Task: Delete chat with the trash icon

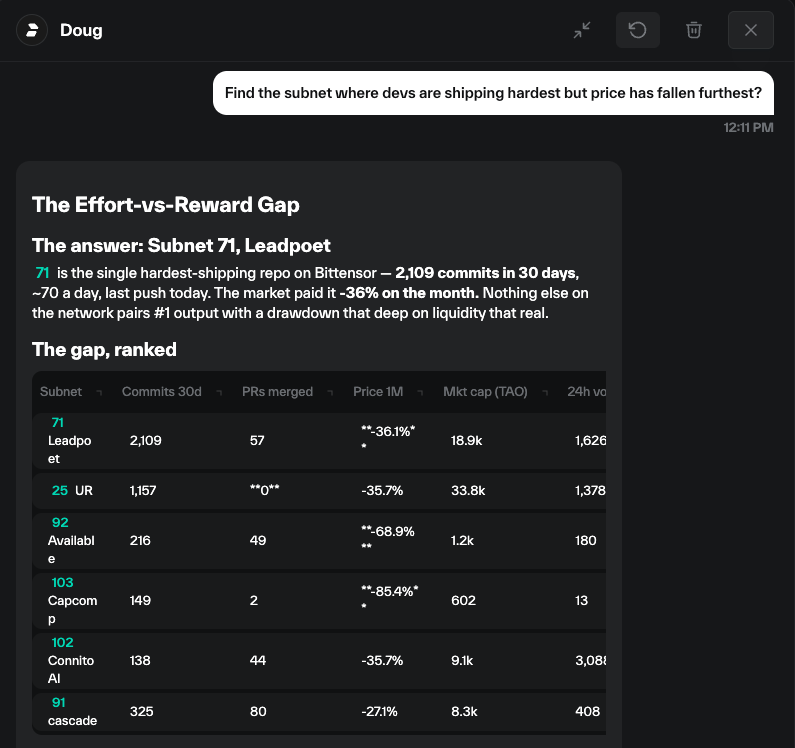Action: [x=694, y=30]
